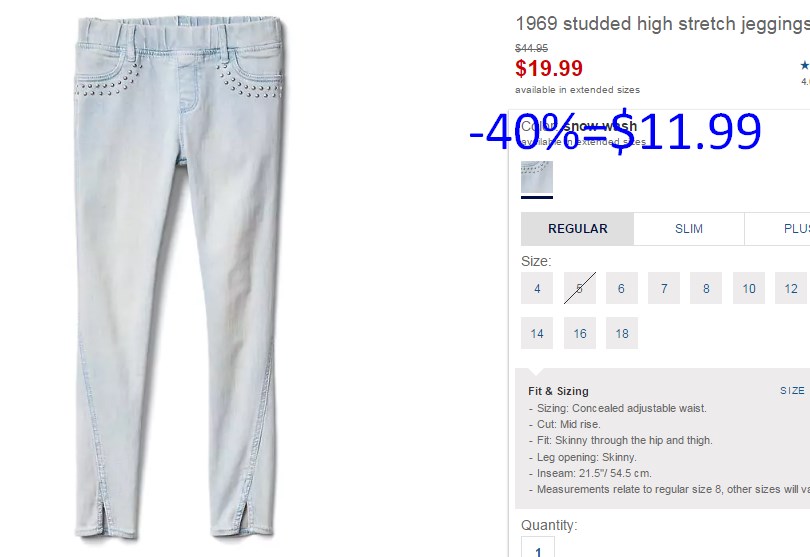This screenshot has width=810, height=557.
Task: Choose size 6
Action: tap(621, 288)
